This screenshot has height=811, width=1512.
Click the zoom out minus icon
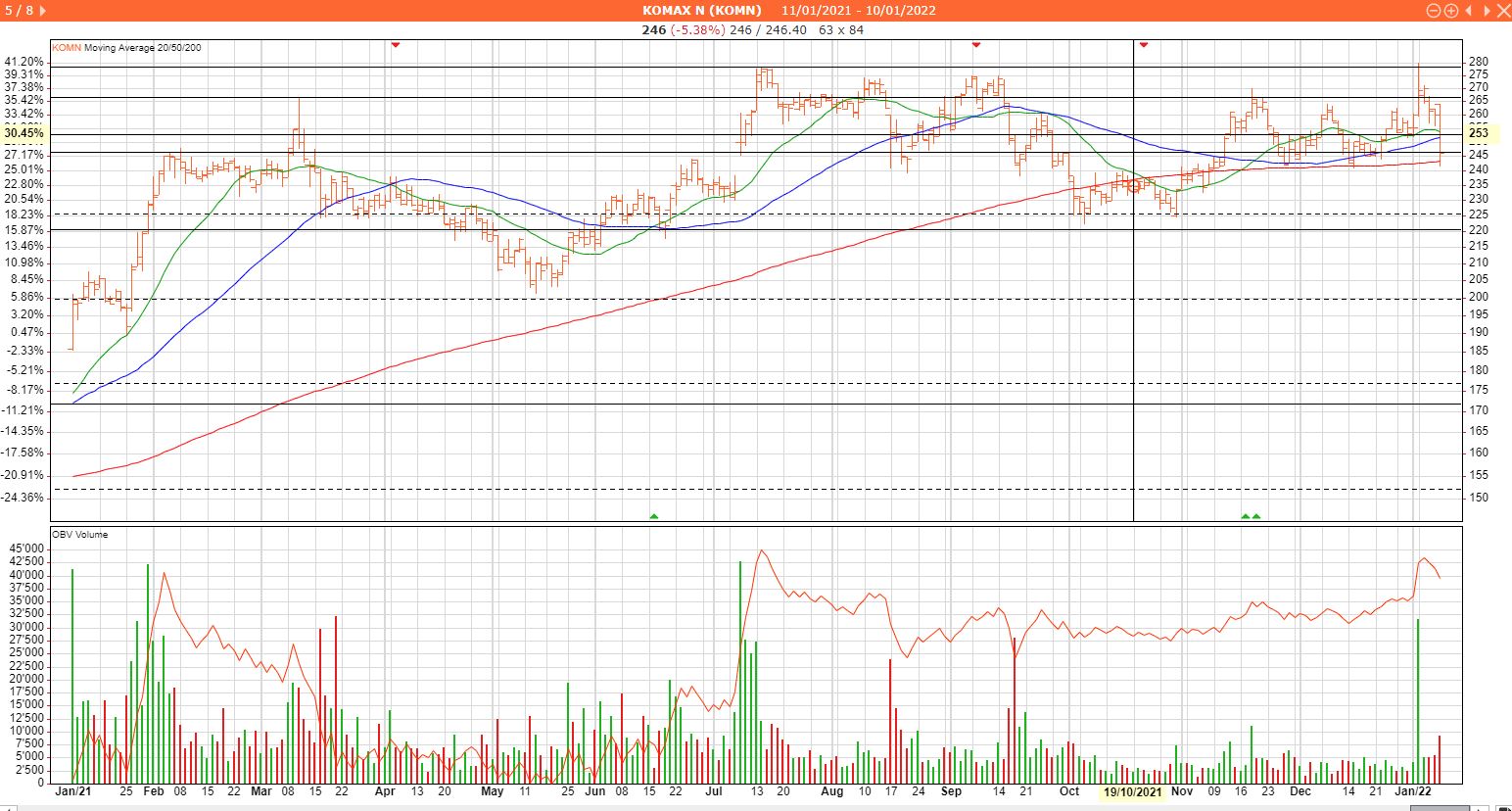pos(1434,11)
